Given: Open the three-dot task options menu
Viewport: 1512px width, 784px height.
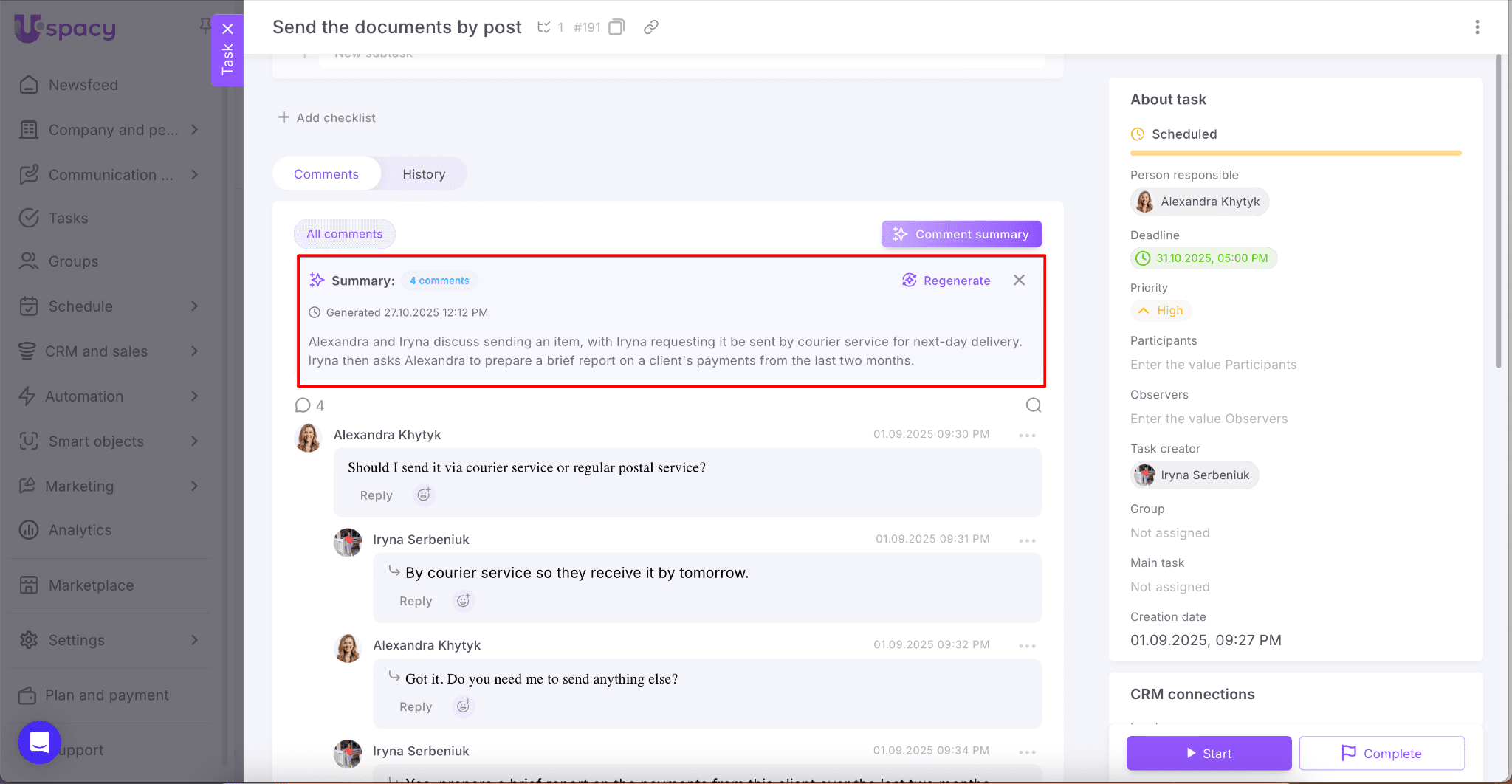Looking at the screenshot, I should click(x=1477, y=27).
